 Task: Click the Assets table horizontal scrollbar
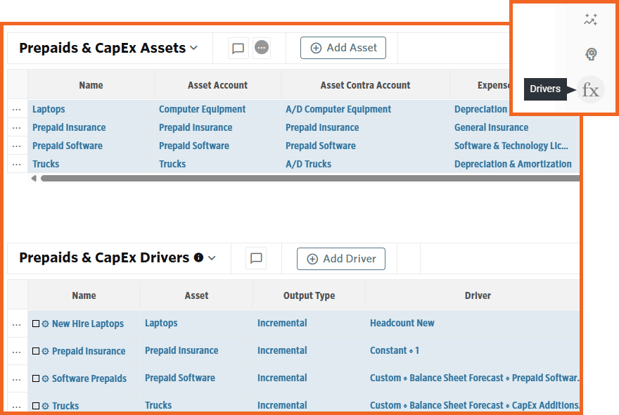coord(300,179)
